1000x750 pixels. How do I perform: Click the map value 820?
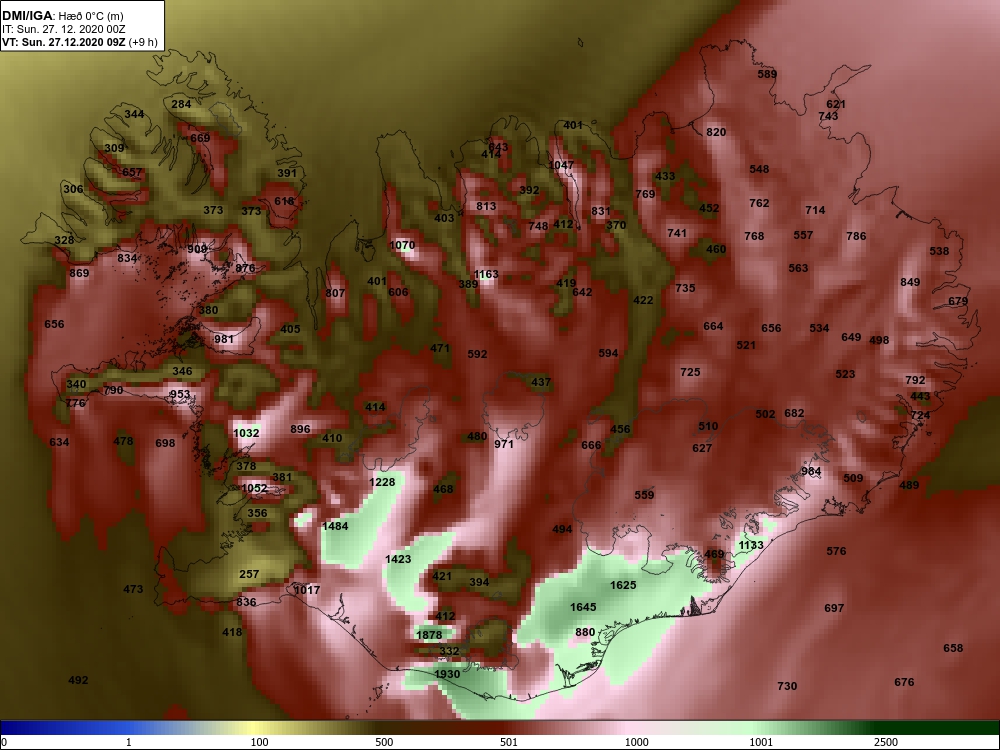click(x=716, y=132)
